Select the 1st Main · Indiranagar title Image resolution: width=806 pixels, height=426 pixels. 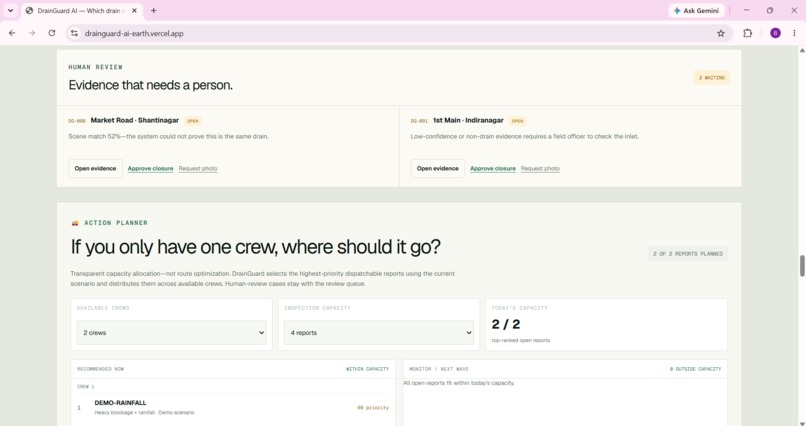pos(468,120)
